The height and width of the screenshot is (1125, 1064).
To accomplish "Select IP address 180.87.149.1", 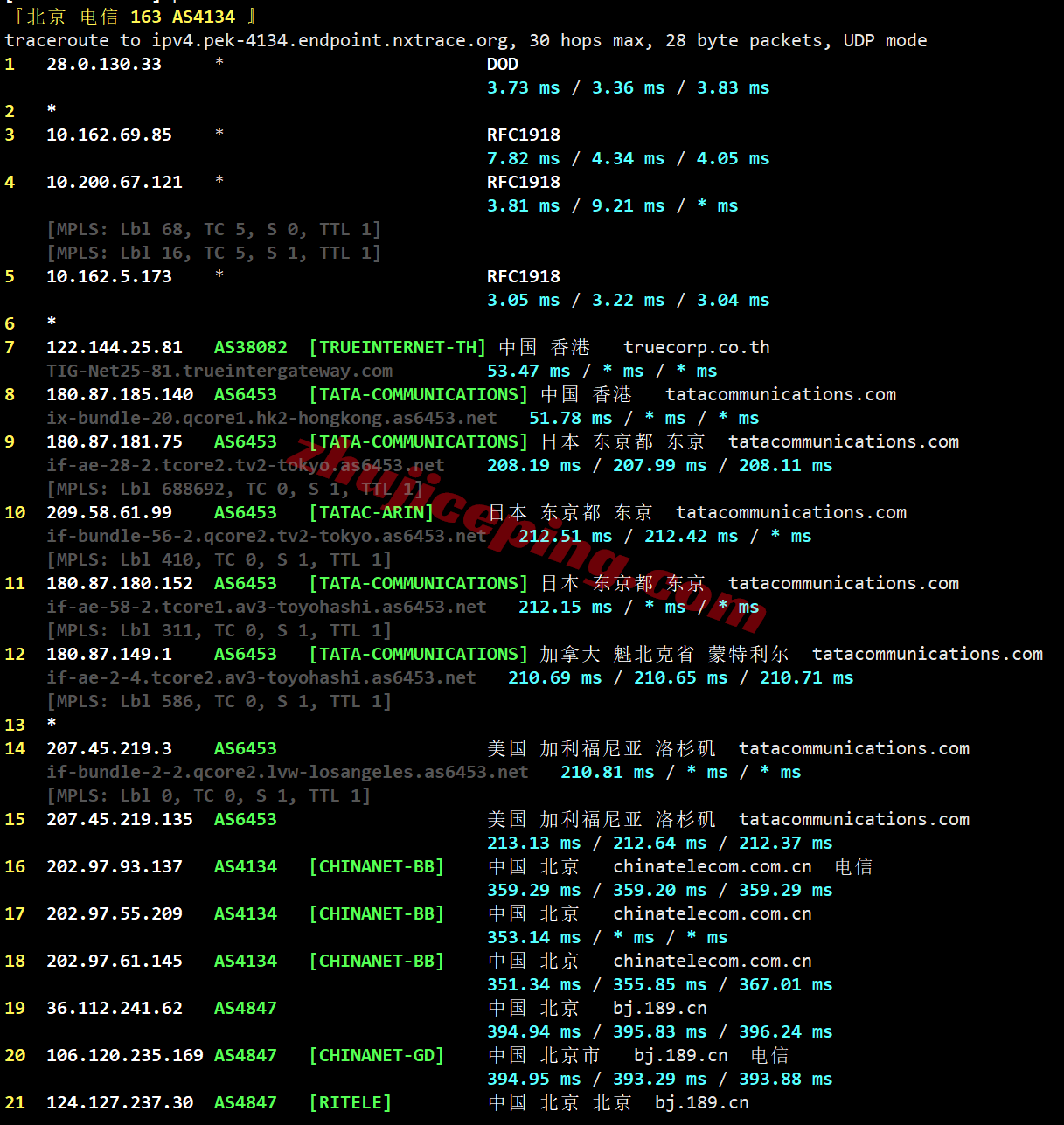I will coord(109,654).
